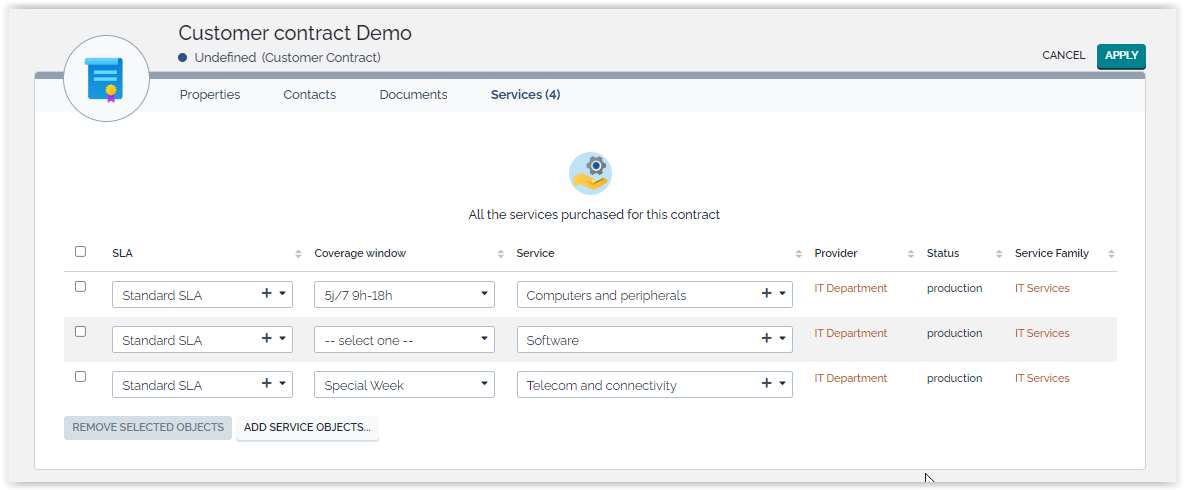Screen dimensions: 1184x490
Task: Check the Computers and peripherals row checkbox
Action: [80, 287]
